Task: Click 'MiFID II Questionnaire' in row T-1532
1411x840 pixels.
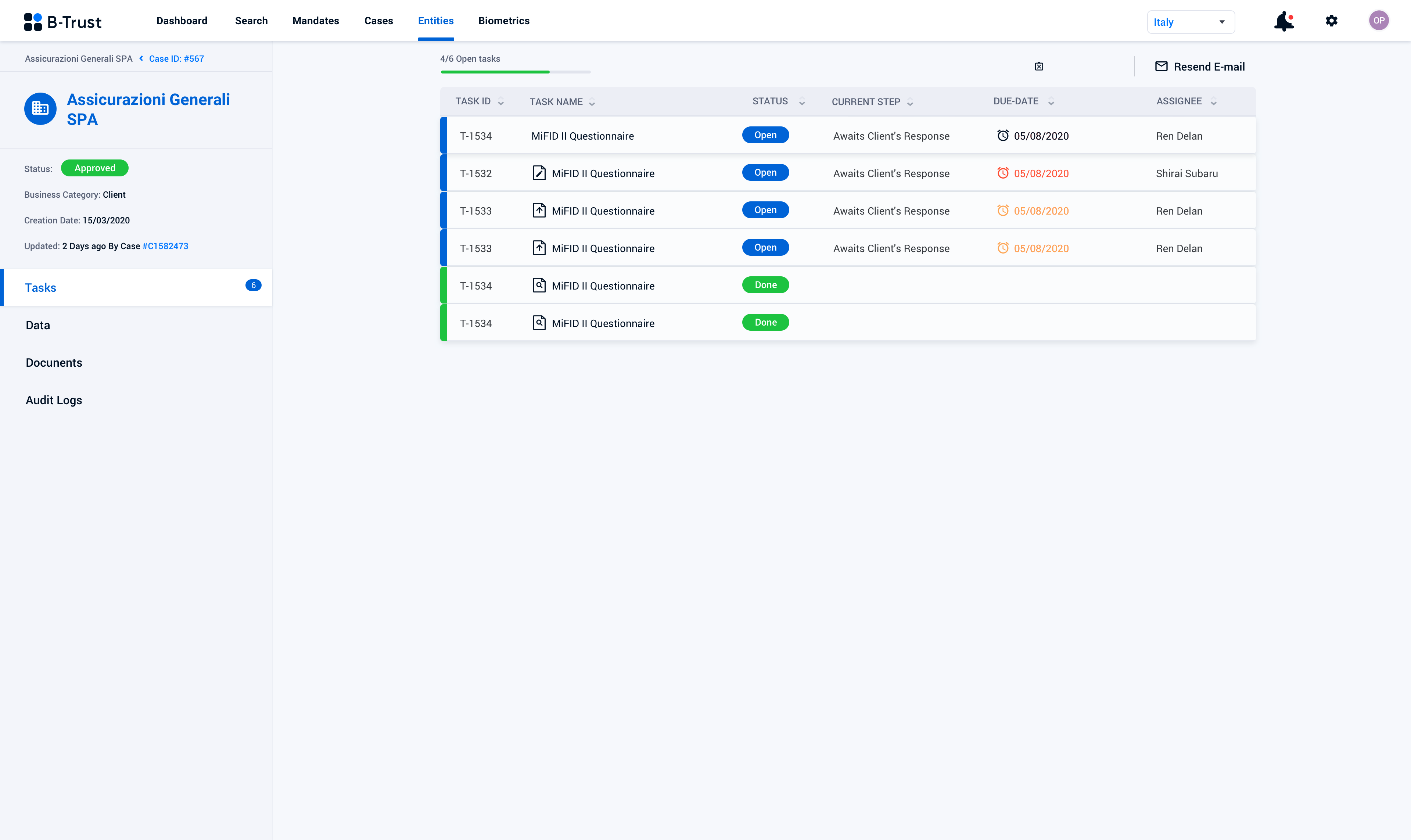Action: pyautogui.click(x=603, y=173)
